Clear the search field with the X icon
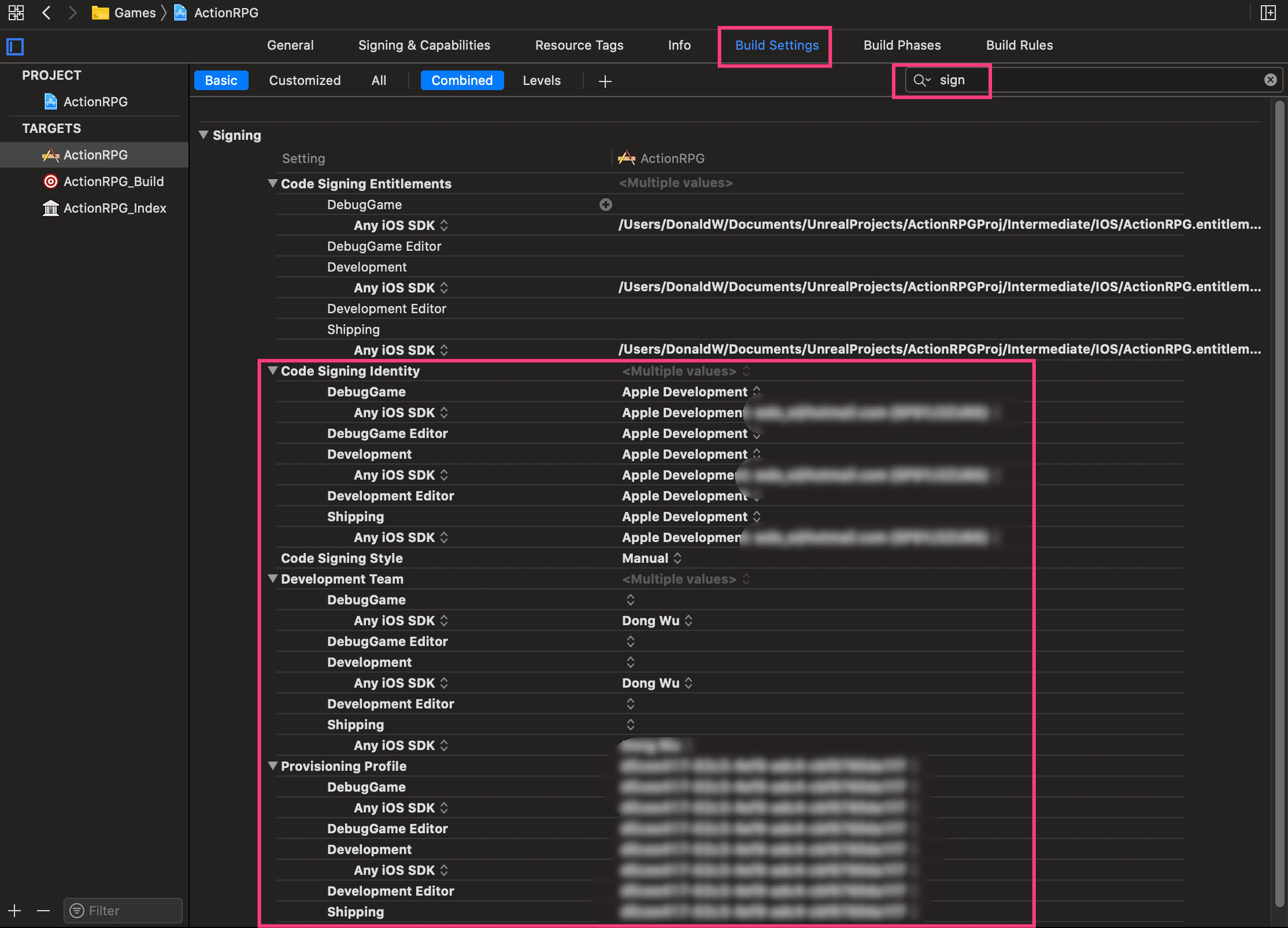This screenshot has width=1288, height=928. pyautogui.click(x=1270, y=80)
